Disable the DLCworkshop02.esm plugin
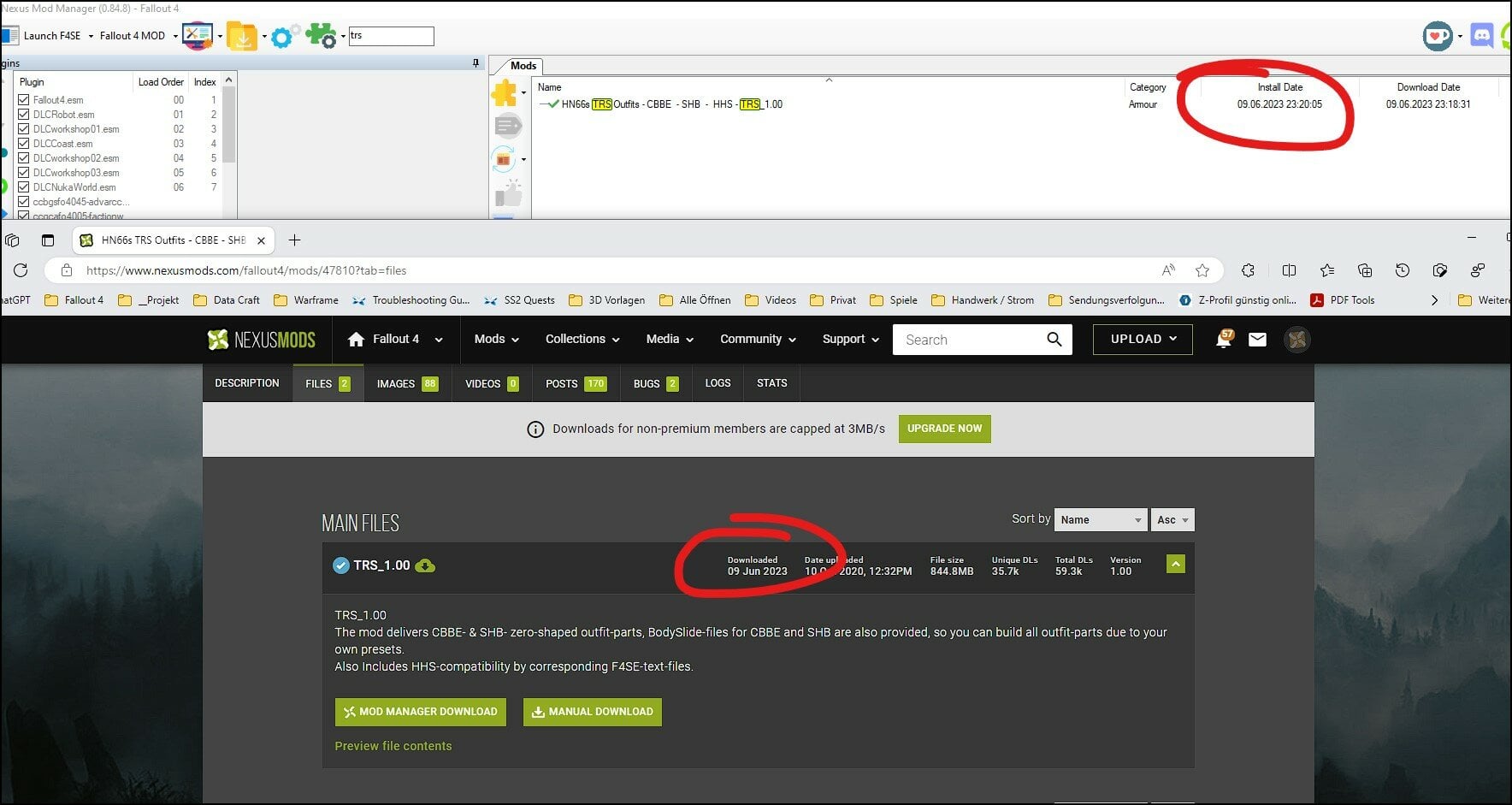The width and height of the screenshot is (1512, 805). coord(24,158)
